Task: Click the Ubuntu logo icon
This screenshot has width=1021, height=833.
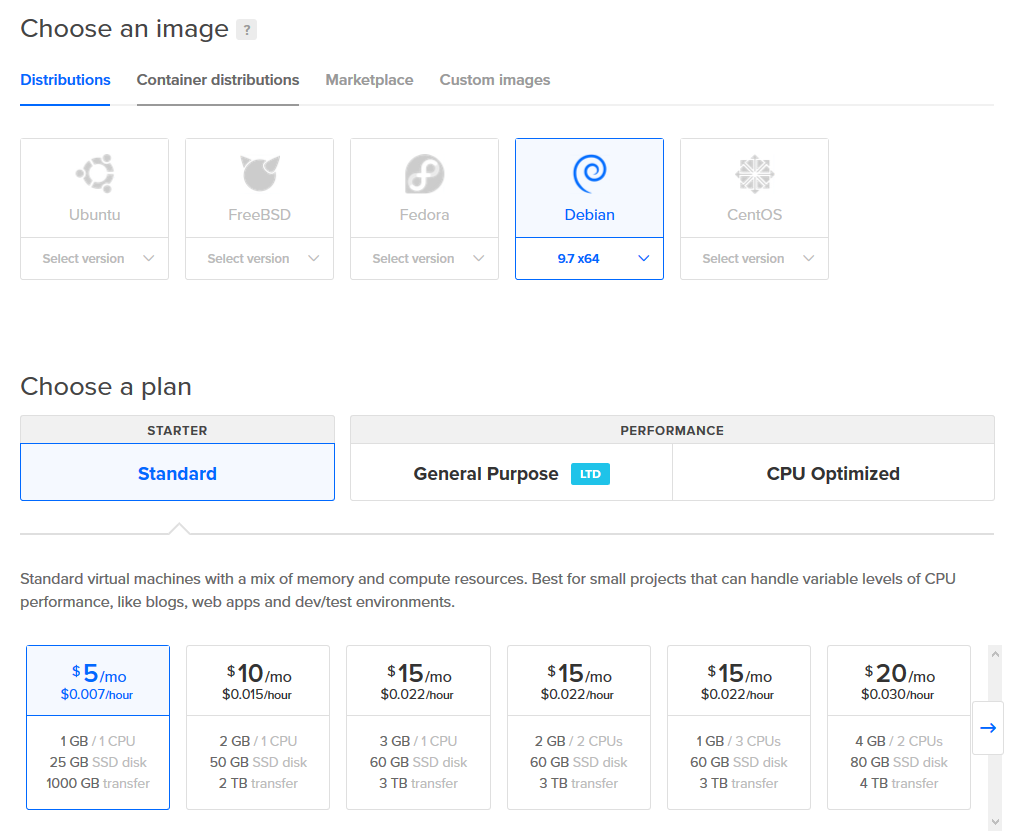Action: coord(95,175)
